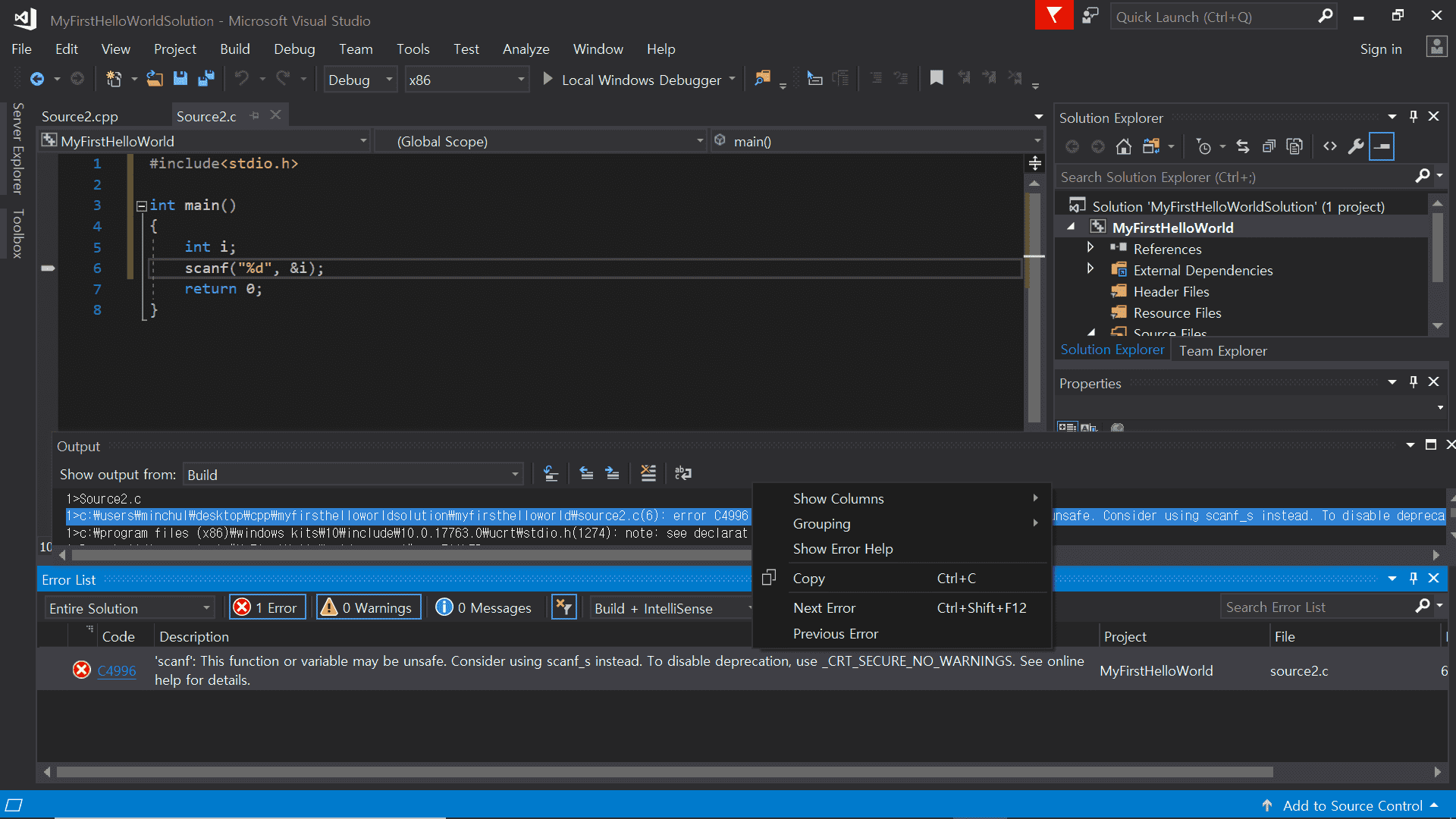Toggle the 0 Warnings filter button
Image resolution: width=1456 pixels, height=819 pixels.
click(369, 607)
